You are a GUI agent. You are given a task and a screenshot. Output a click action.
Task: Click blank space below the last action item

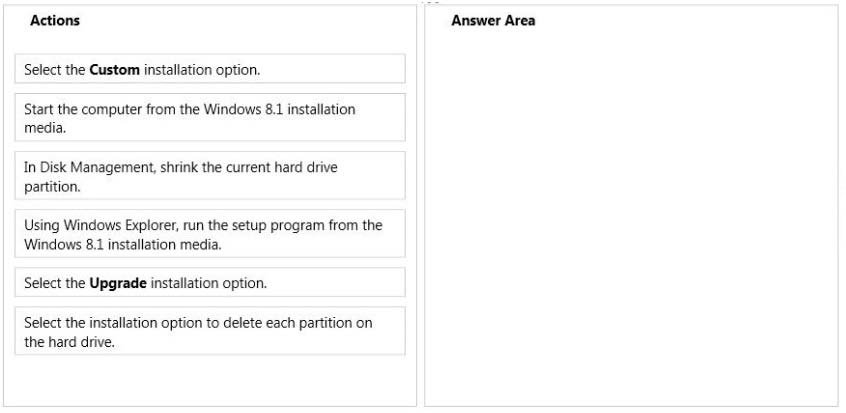(x=210, y=381)
